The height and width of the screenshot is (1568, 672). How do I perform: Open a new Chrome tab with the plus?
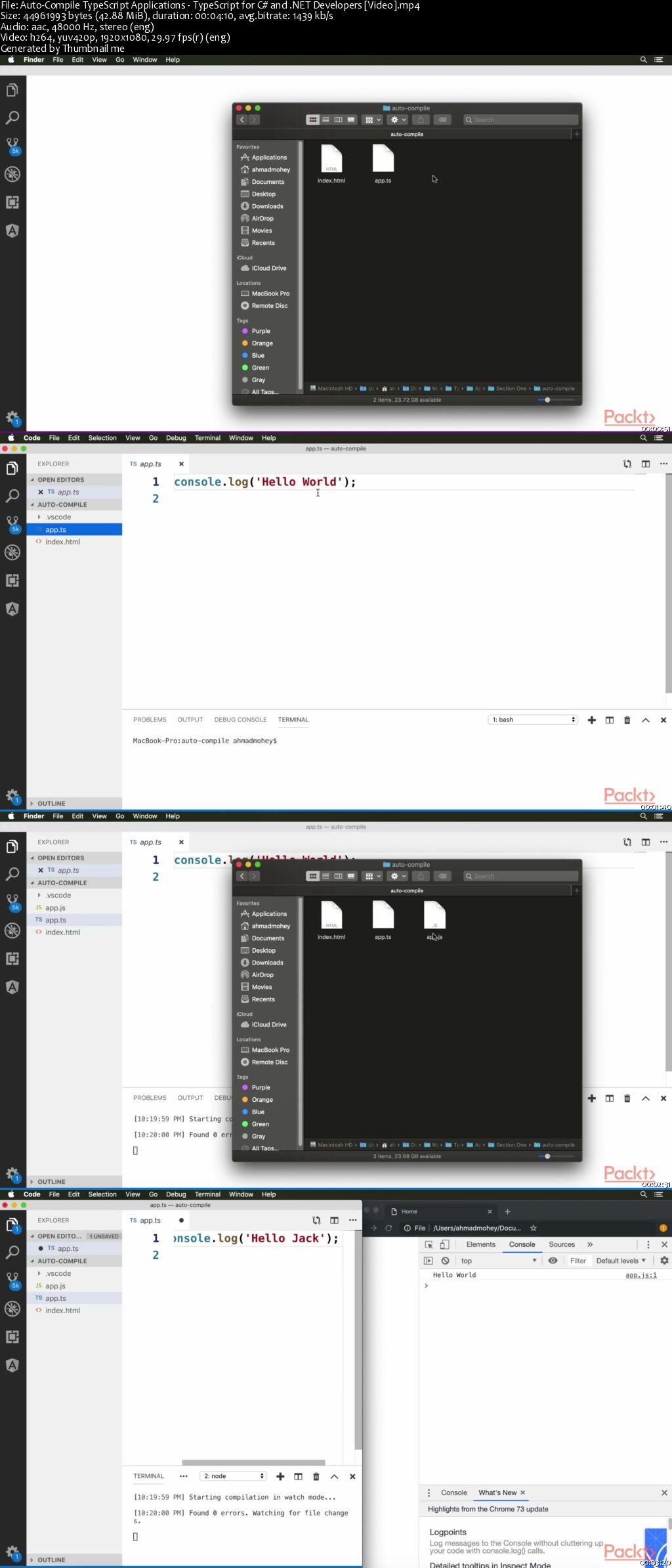pos(507,1211)
